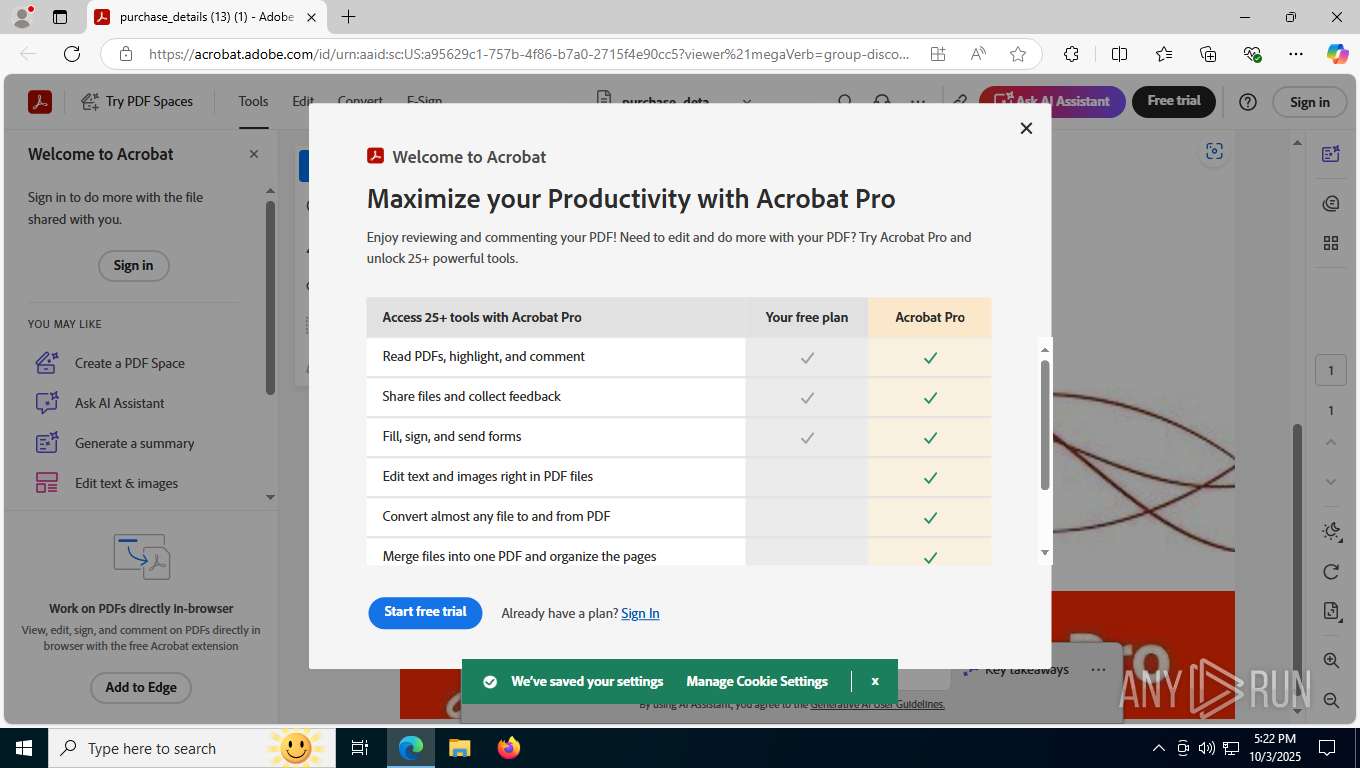Click the screenshot capture icon above the document

click(1214, 151)
